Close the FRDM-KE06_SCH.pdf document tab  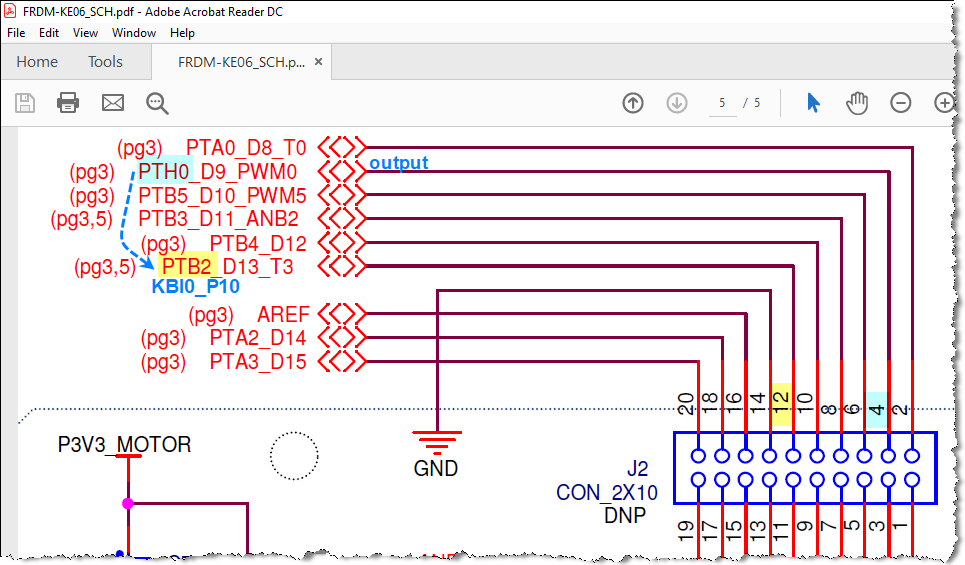[x=318, y=62]
